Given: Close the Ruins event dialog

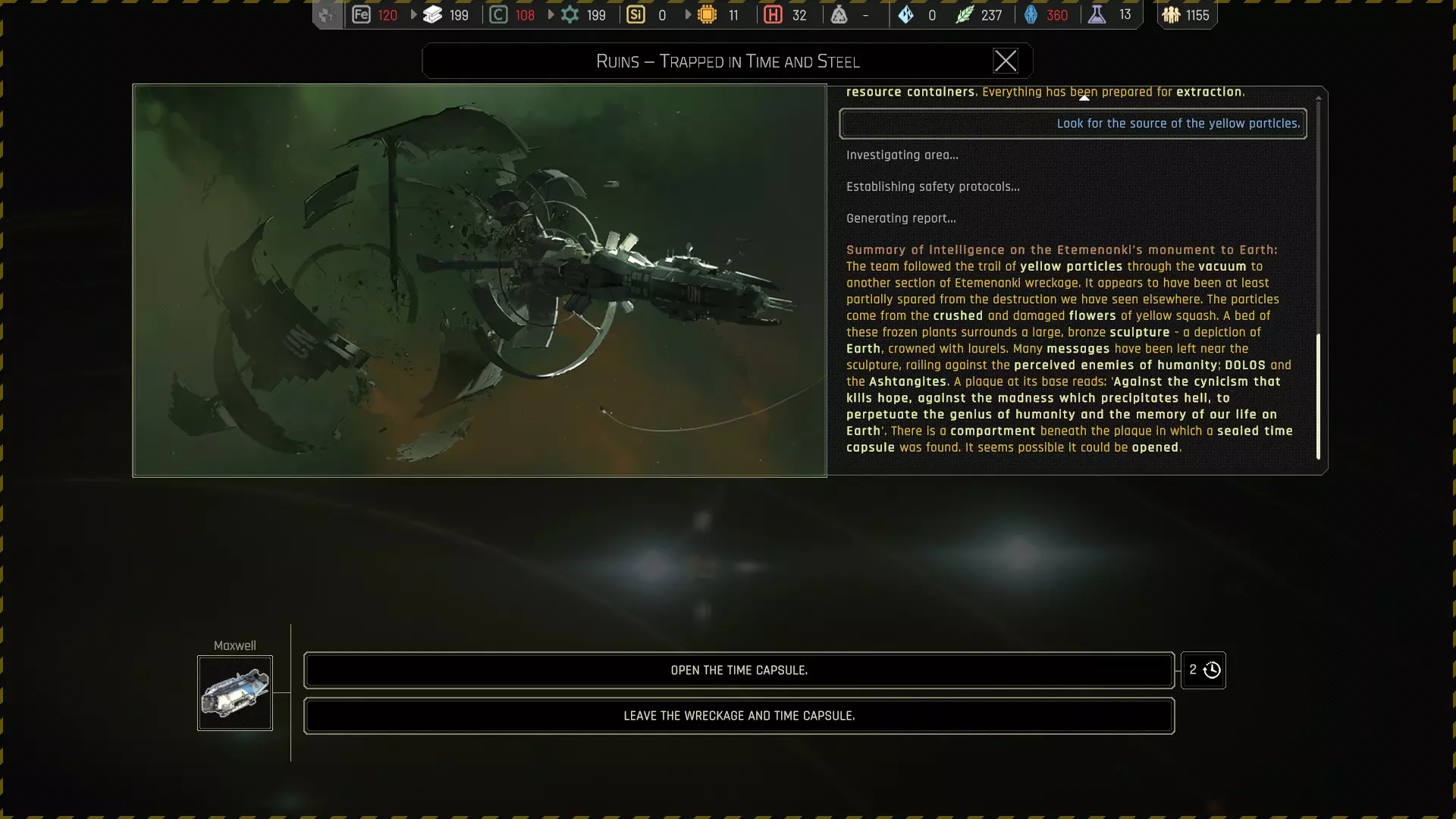Looking at the screenshot, I should pyautogui.click(x=1006, y=61).
